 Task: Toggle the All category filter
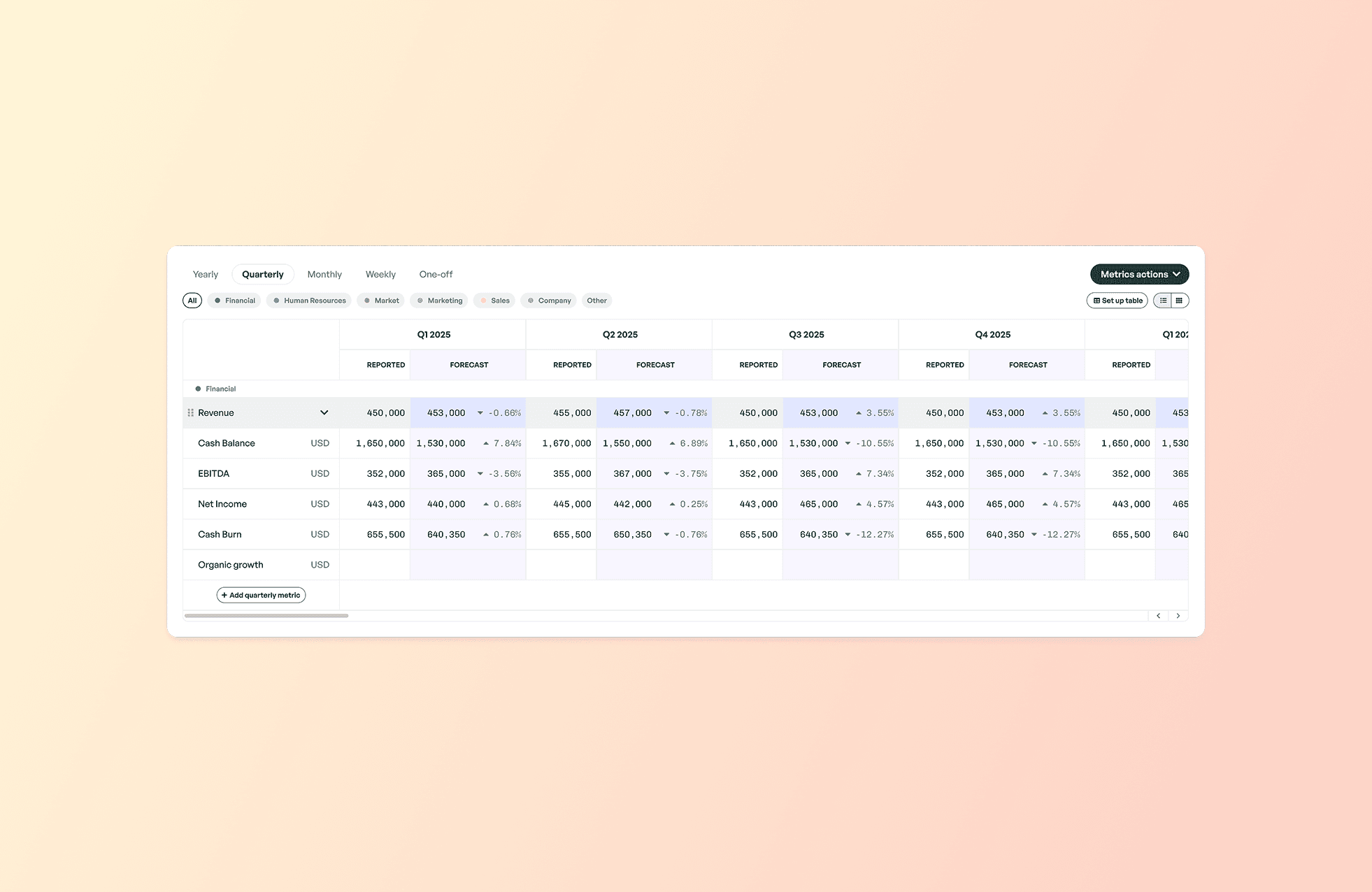coord(192,301)
